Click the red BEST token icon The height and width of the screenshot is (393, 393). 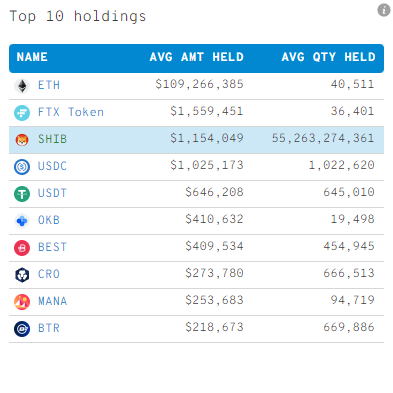(x=22, y=248)
